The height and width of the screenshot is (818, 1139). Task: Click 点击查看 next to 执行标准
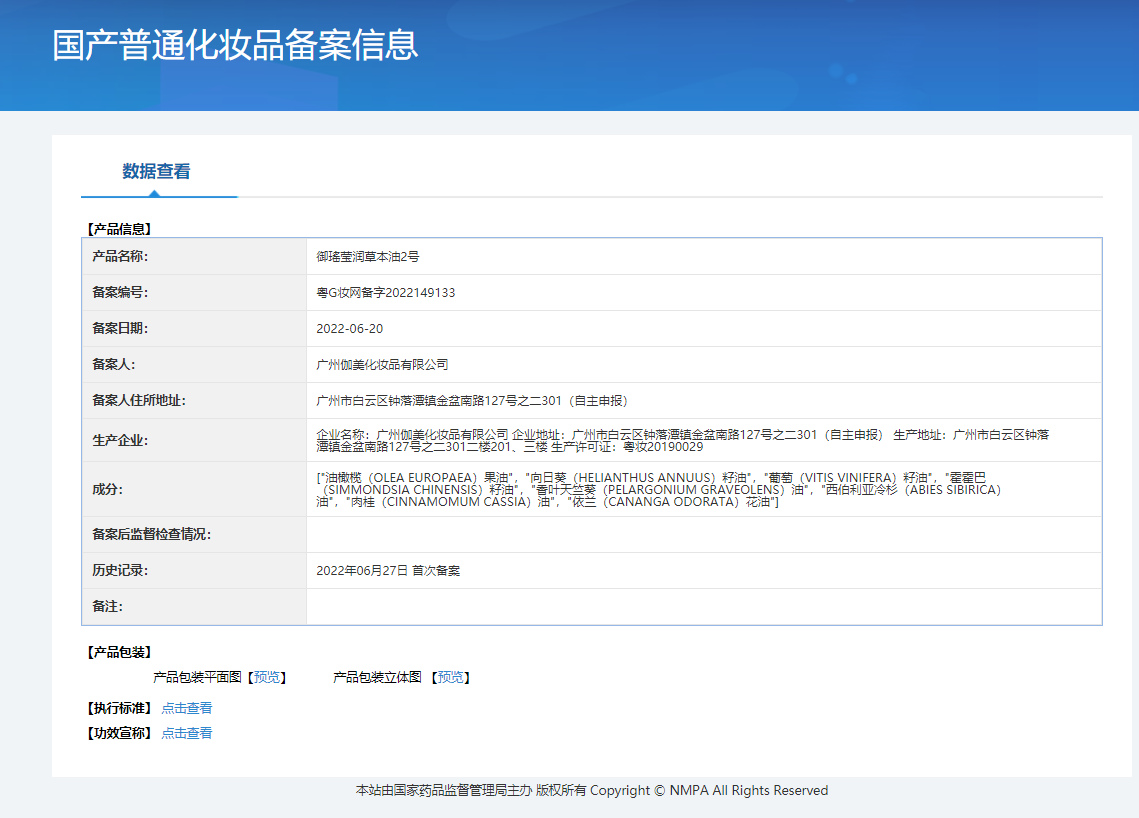(186, 707)
